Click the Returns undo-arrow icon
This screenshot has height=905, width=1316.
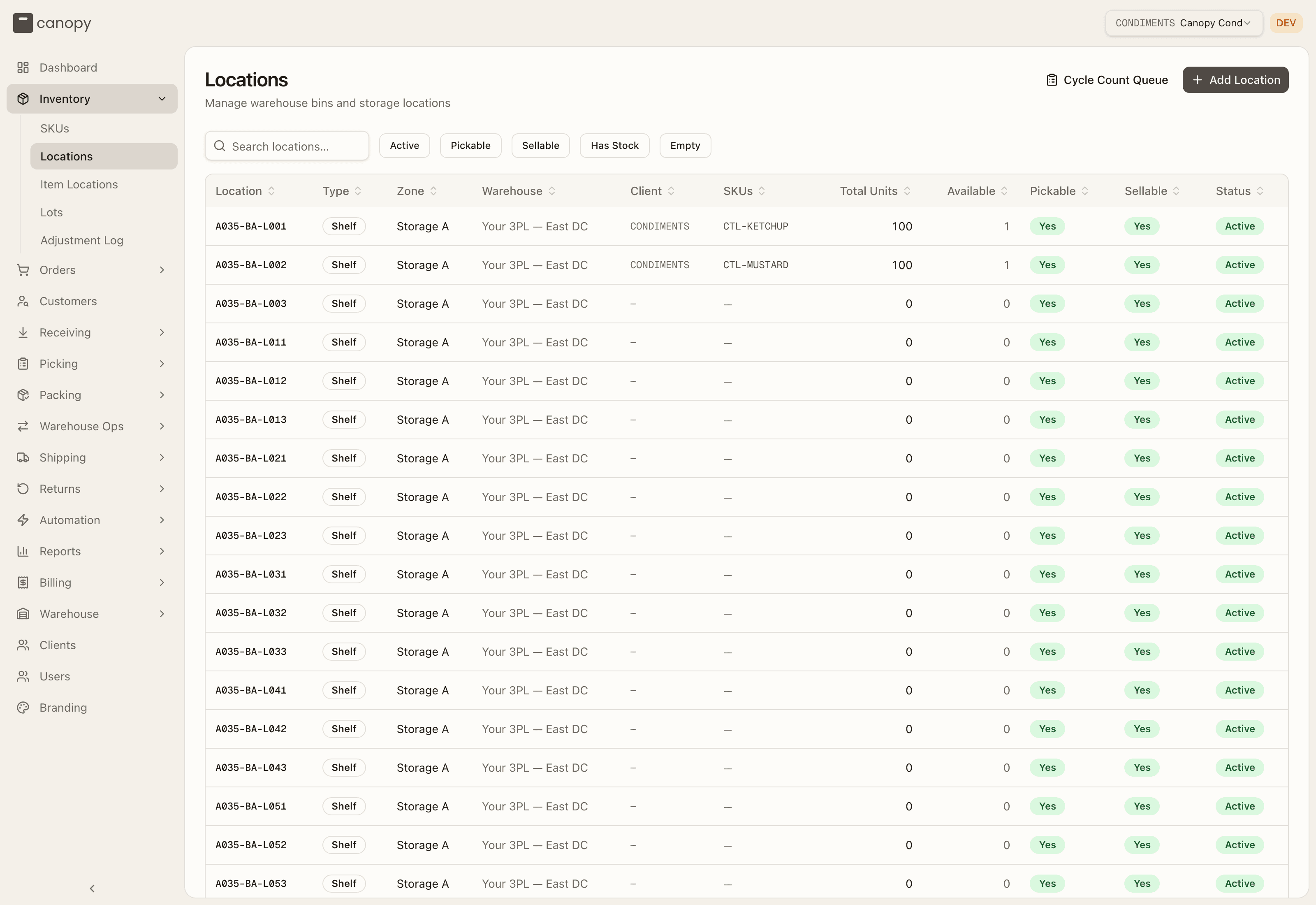tap(23, 489)
